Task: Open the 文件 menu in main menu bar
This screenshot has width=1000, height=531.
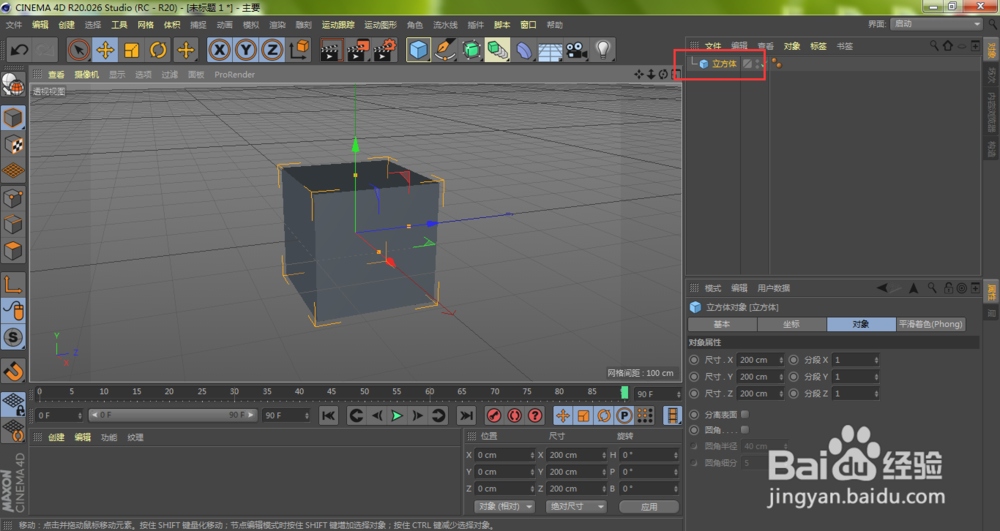Action: pyautogui.click(x=13, y=25)
